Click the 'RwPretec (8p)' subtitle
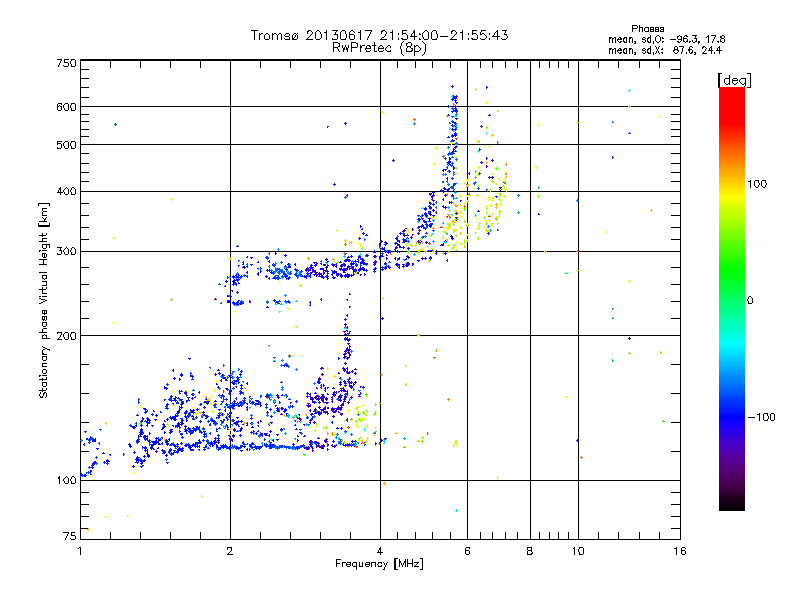800x600 pixels. (x=379, y=48)
